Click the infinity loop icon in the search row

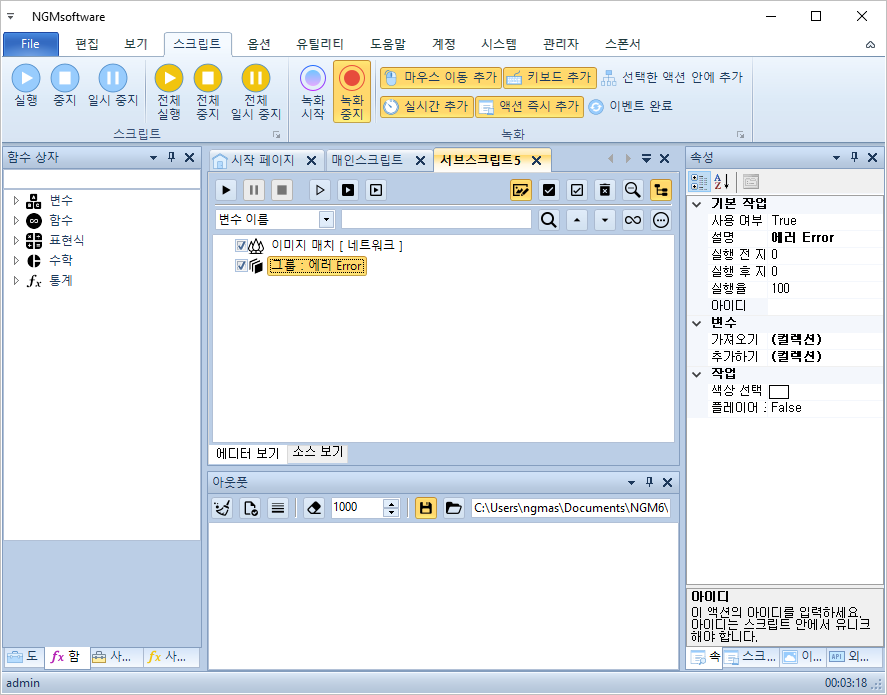(x=632, y=219)
